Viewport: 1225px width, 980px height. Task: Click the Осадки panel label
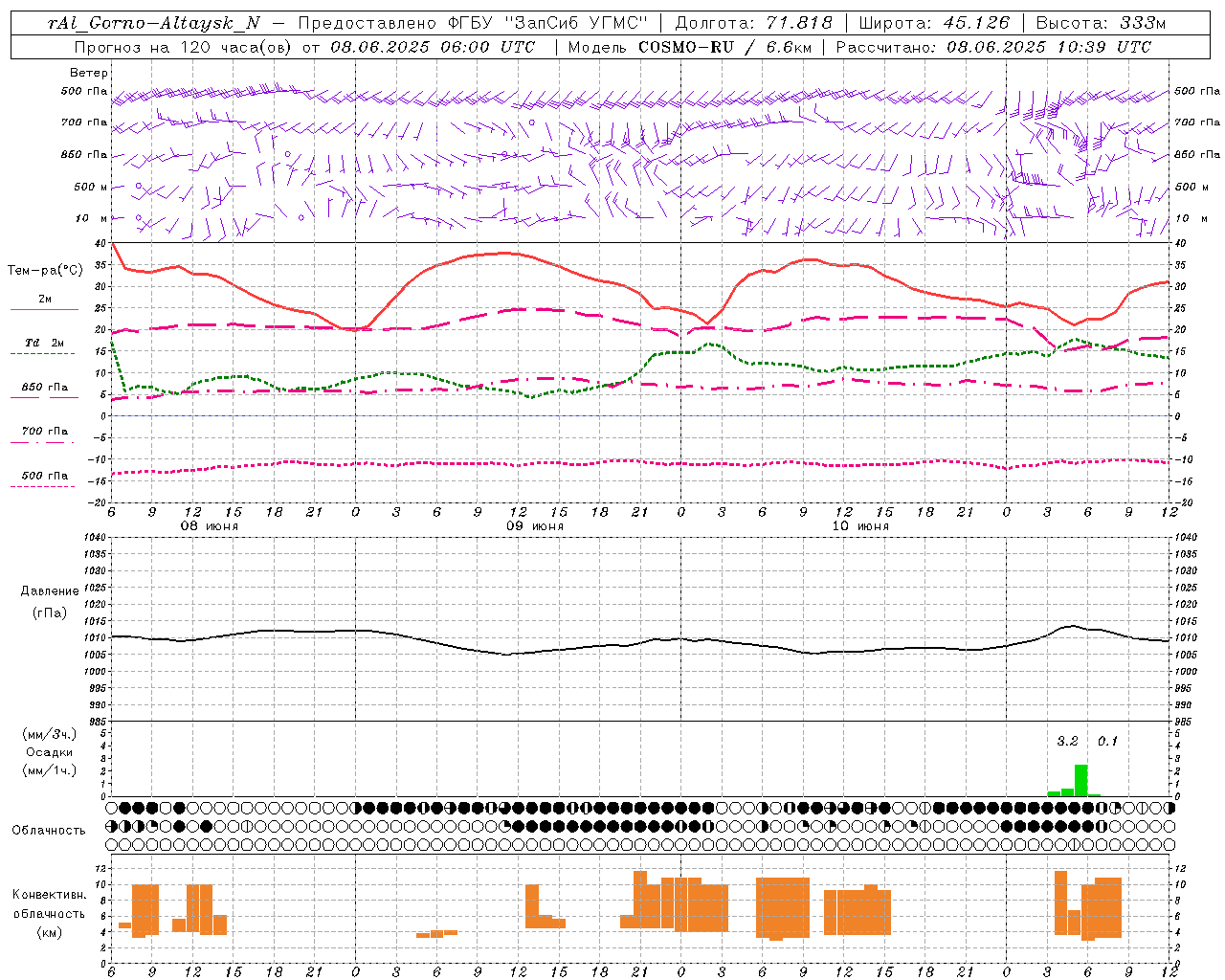(50, 752)
